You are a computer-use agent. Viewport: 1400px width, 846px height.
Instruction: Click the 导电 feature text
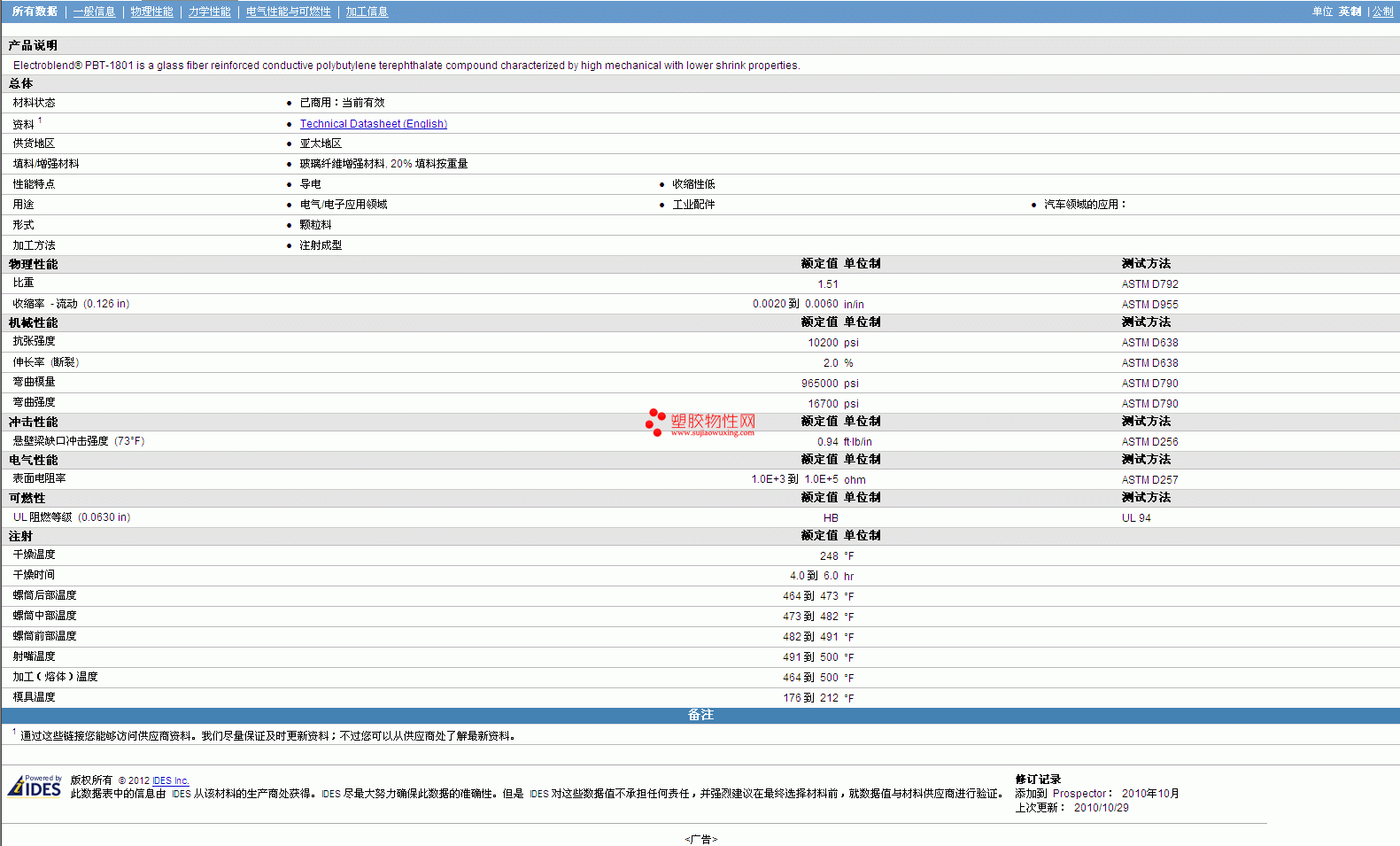click(310, 184)
